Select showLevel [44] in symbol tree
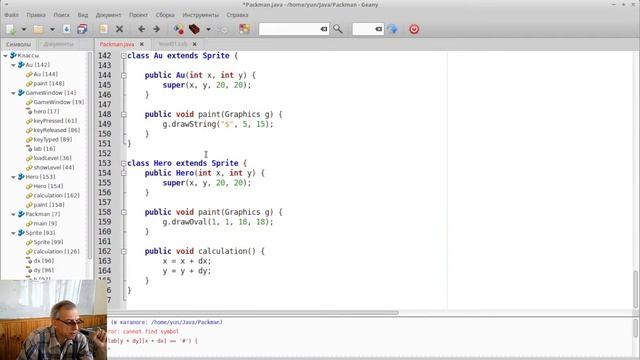Screen dimensions: 640x360 (54, 167)
